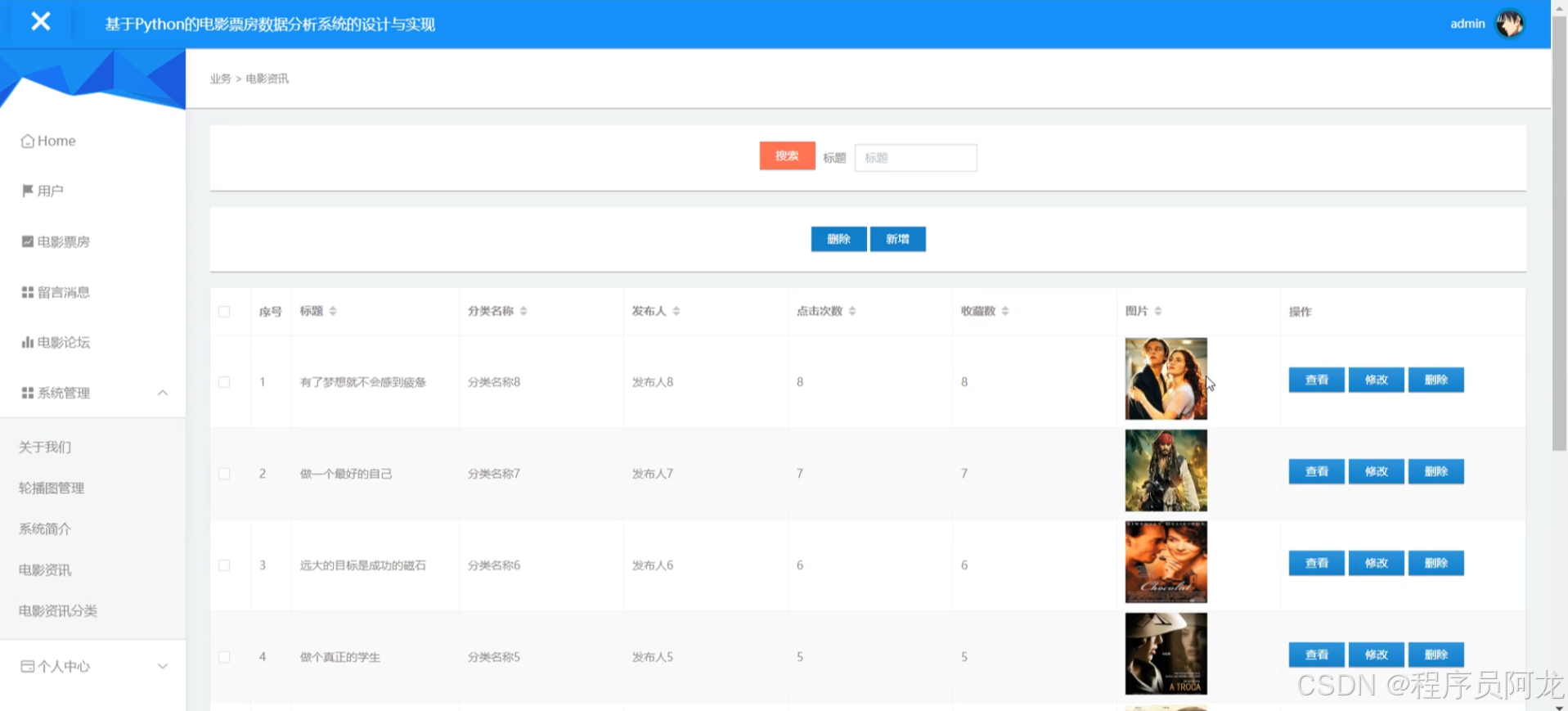This screenshot has width=1568, height=711.
Task: Click 删除 for row 4
Action: click(x=1435, y=655)
